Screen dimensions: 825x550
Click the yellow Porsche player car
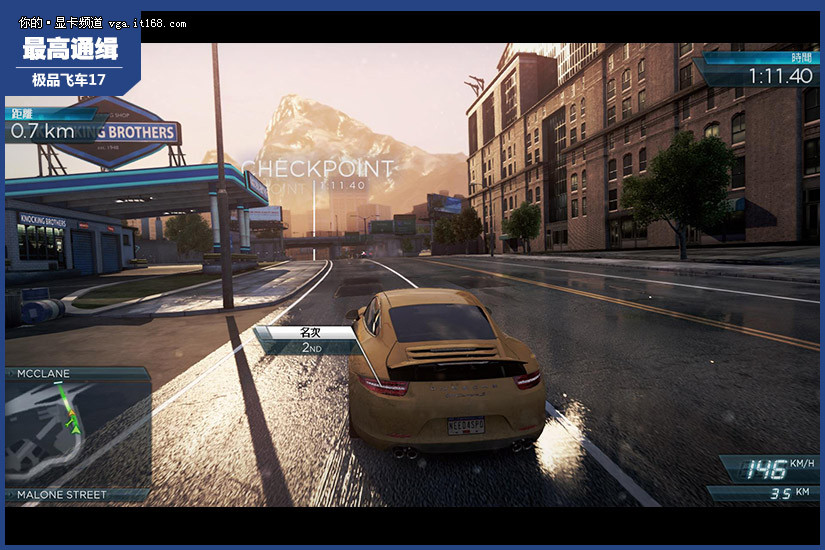446,371
